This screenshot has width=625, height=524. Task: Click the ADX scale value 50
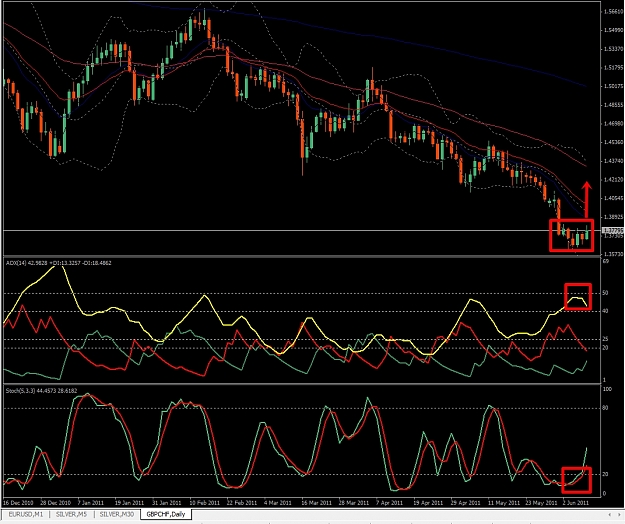pyautogui.click(x=605, y=293)
